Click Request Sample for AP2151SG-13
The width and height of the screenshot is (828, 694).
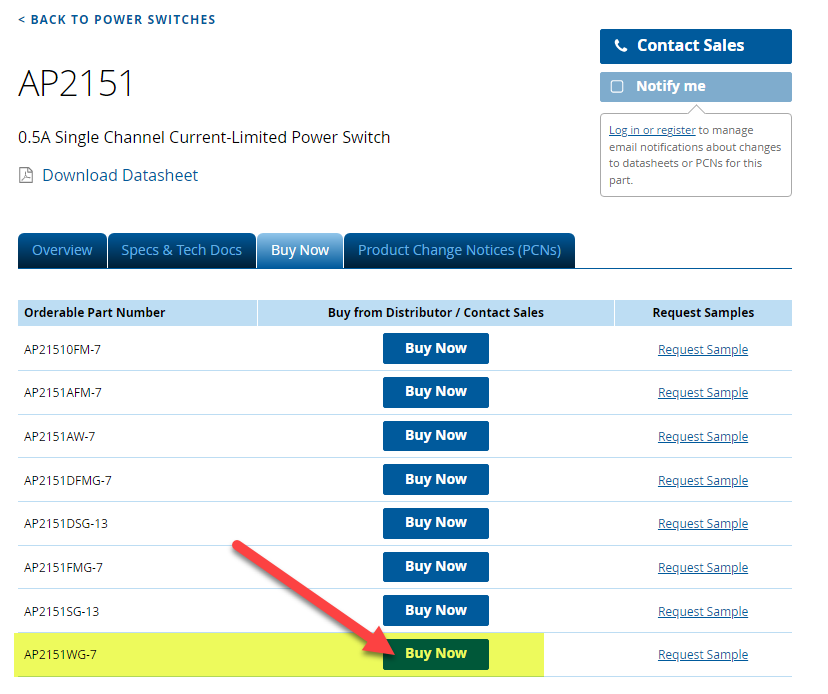702,612
